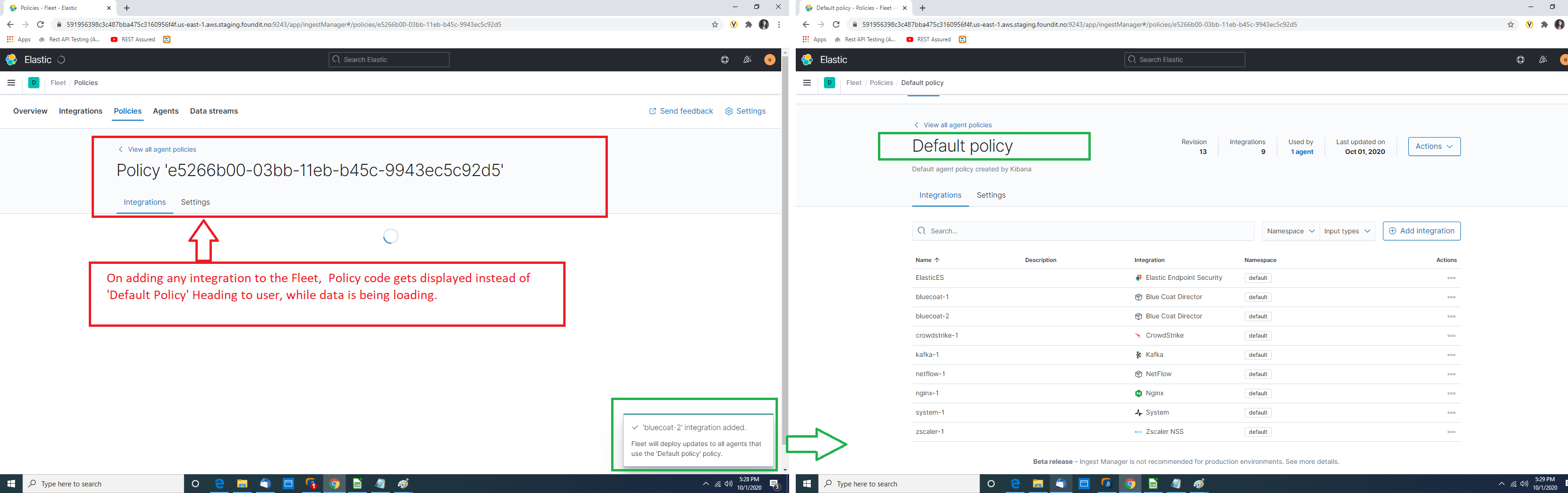Open actions menu for zscaler-1 row
Viewport: 1568px width, 493px height.
1451,432
